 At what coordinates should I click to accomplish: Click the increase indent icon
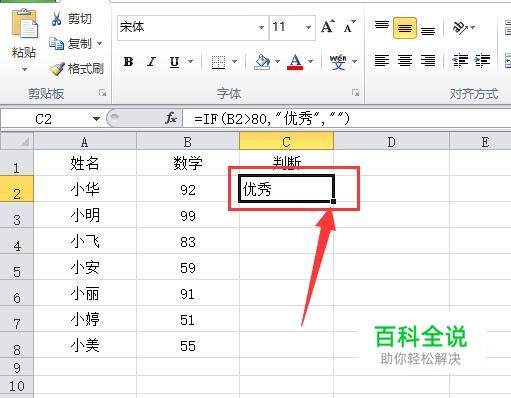[482, 61]
